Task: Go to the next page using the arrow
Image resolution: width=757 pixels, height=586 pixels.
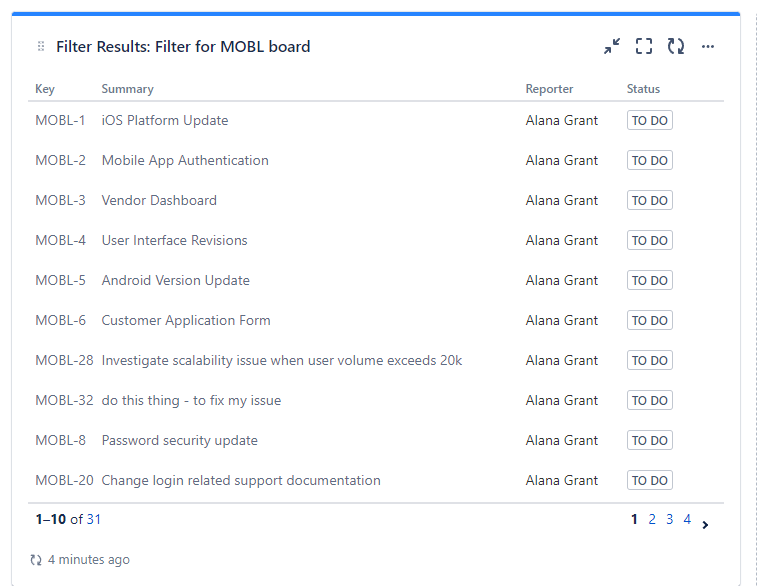Action: coord(705,525)
